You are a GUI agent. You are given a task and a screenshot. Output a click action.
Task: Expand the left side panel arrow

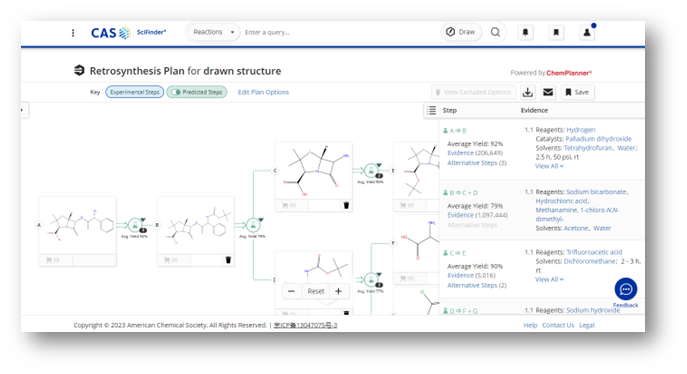[x=24, y=110]
